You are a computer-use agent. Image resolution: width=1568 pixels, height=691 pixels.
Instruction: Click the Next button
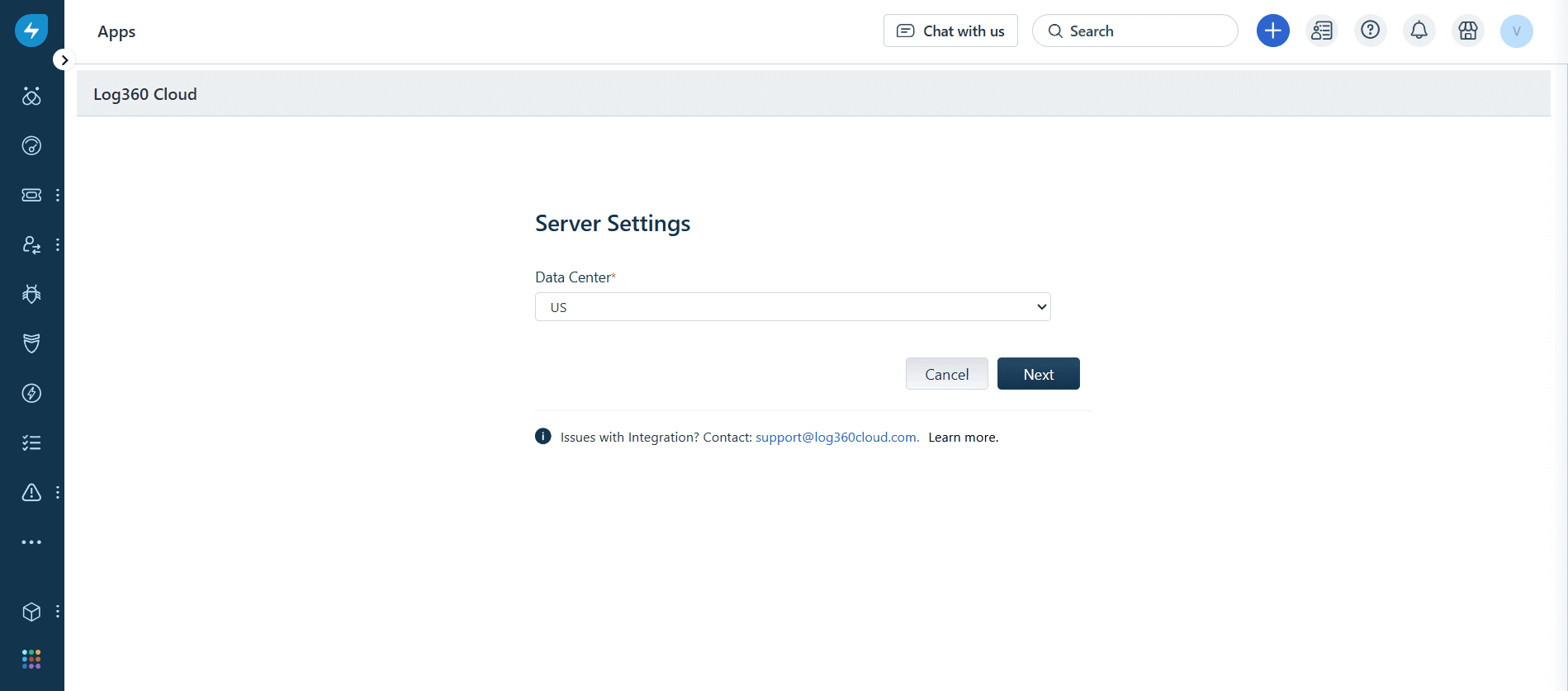click(1039, 374)
